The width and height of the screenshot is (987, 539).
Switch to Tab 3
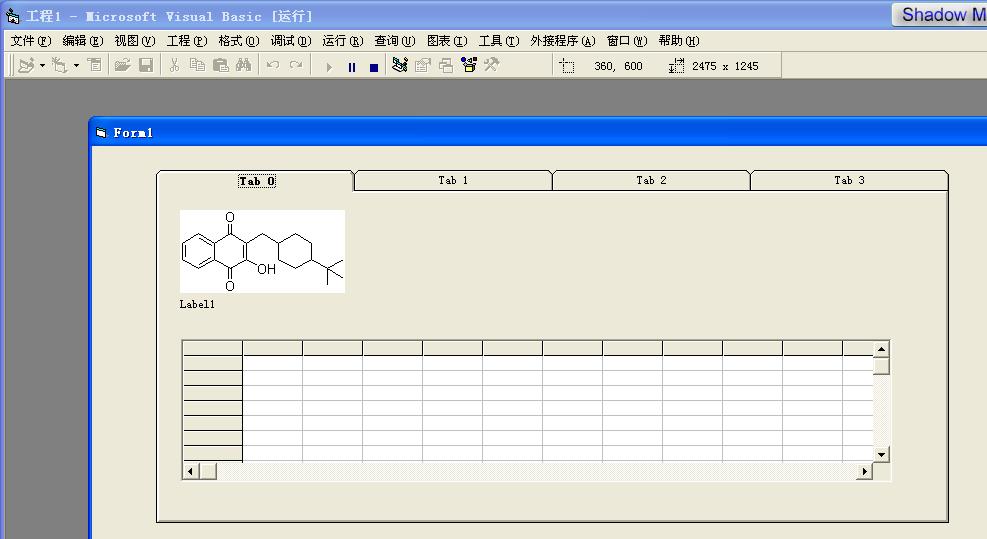(849, 181)
